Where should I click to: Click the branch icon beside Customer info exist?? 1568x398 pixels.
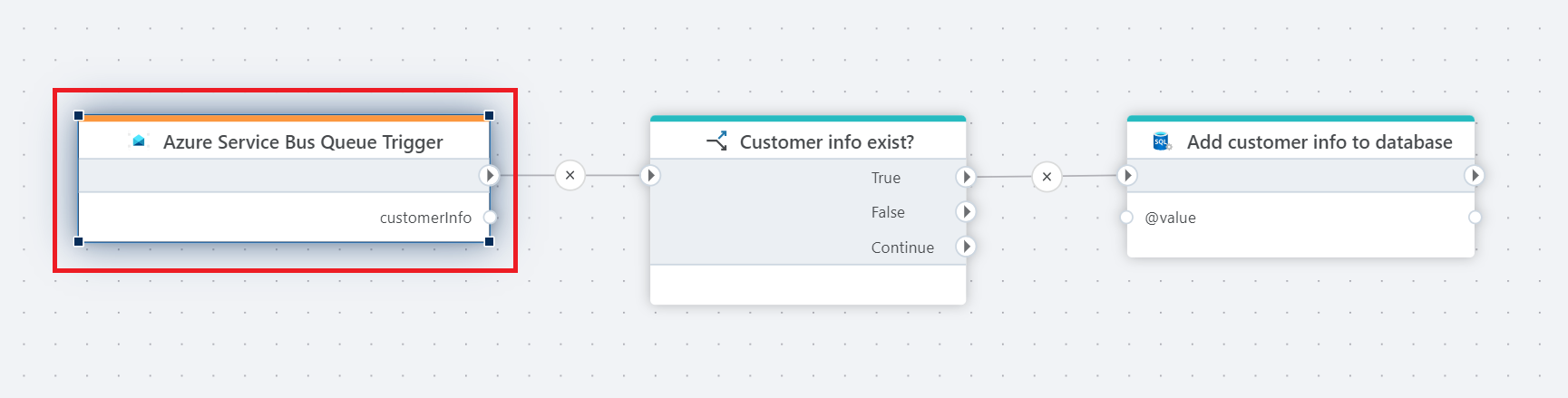tap(717, 141)
